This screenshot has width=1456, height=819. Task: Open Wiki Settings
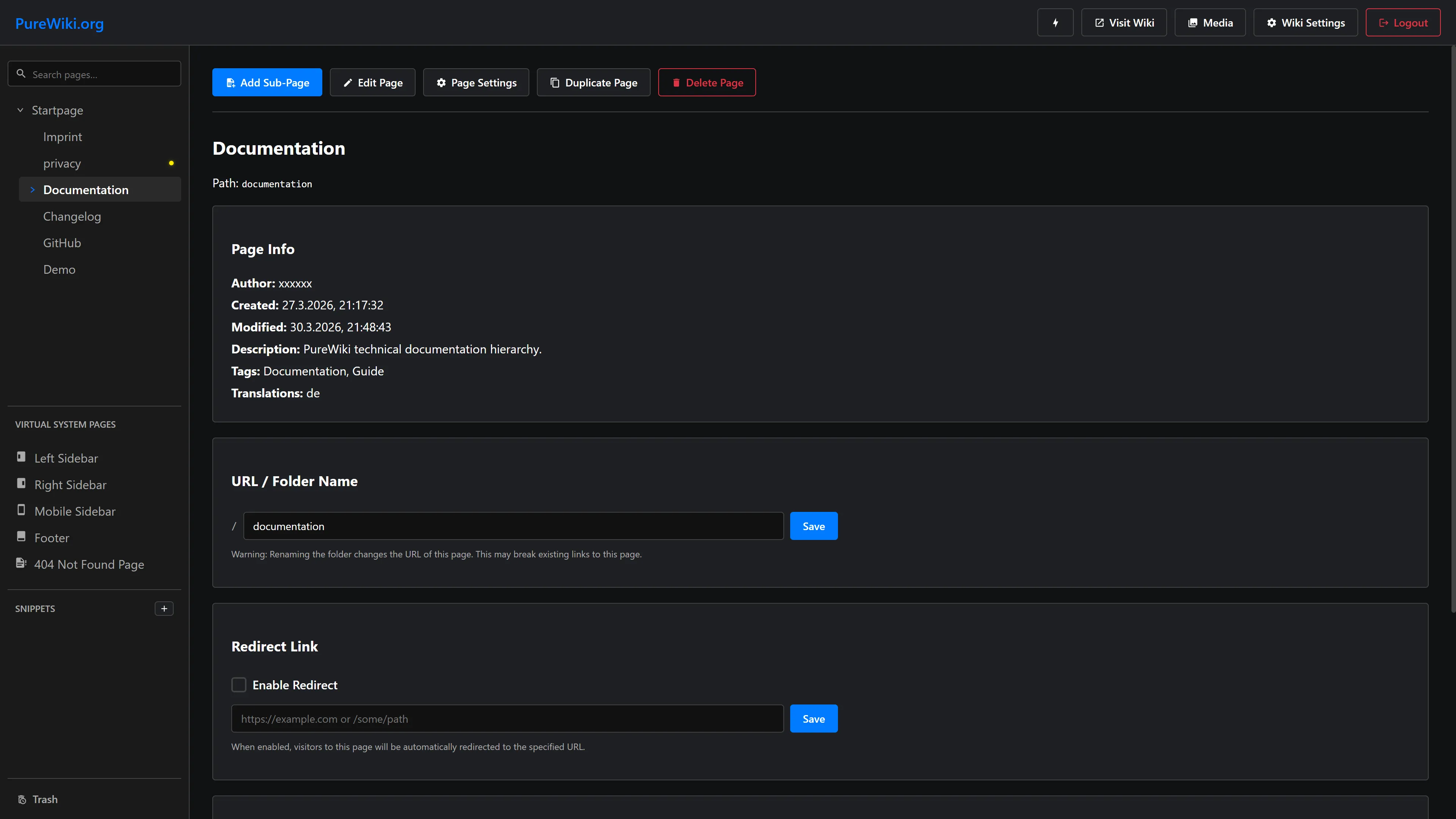coord(1305,23)
